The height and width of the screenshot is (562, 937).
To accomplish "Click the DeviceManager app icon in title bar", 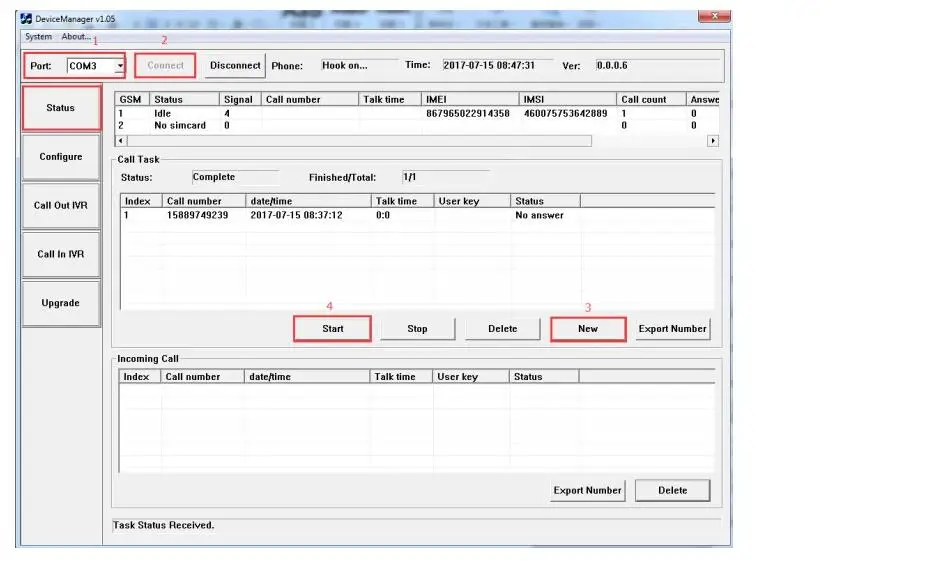I will point(26,18).
